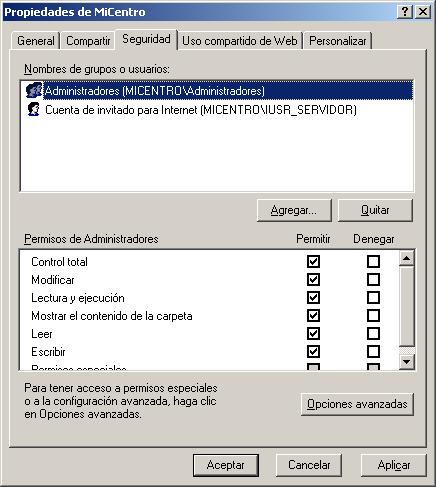The width and height of the screenshot is (436, 487).
Task: Uncheck Permitir for Mostrar el contenido de la carpeta
Action: 313,316
